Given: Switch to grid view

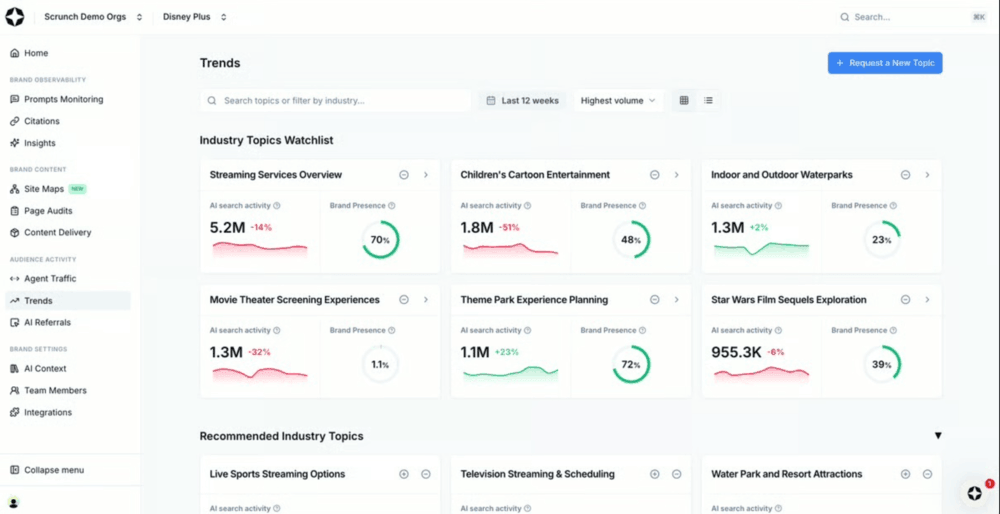Looking at the screenshot, I should pyautogui.click(x=684, y=101).
